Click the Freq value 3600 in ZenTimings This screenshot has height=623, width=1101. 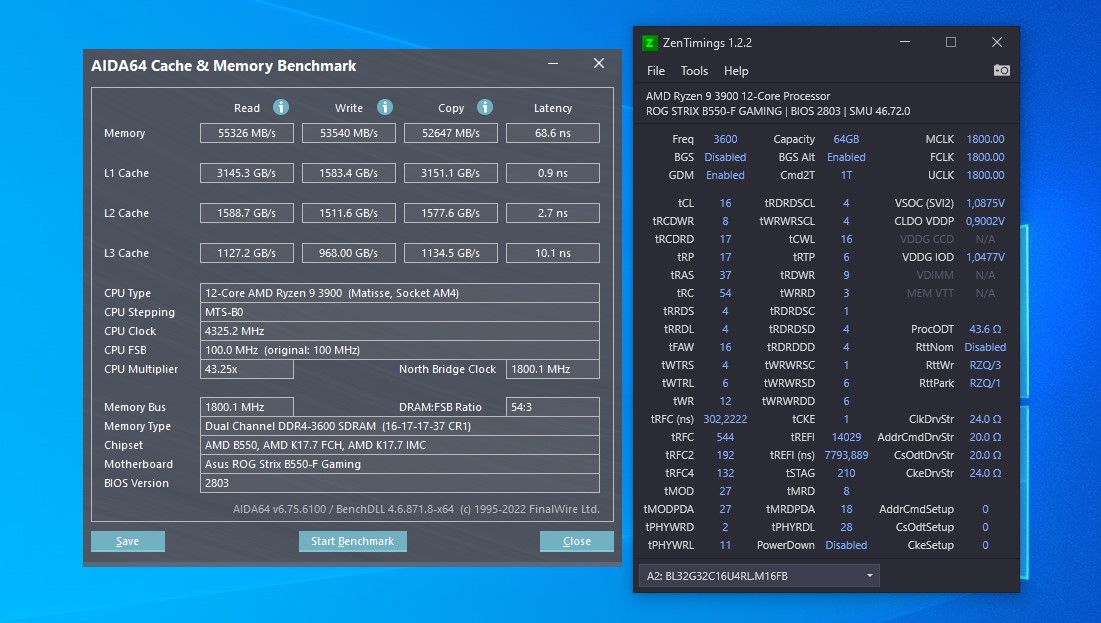tap(725, 139)
